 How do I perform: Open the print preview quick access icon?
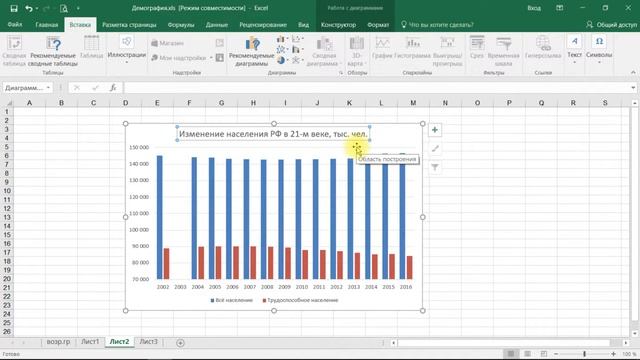click(64, 8)
